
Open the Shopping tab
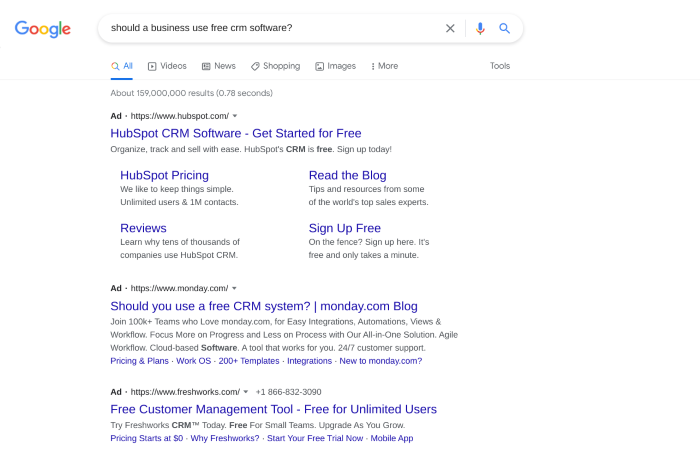coord(275,66)
